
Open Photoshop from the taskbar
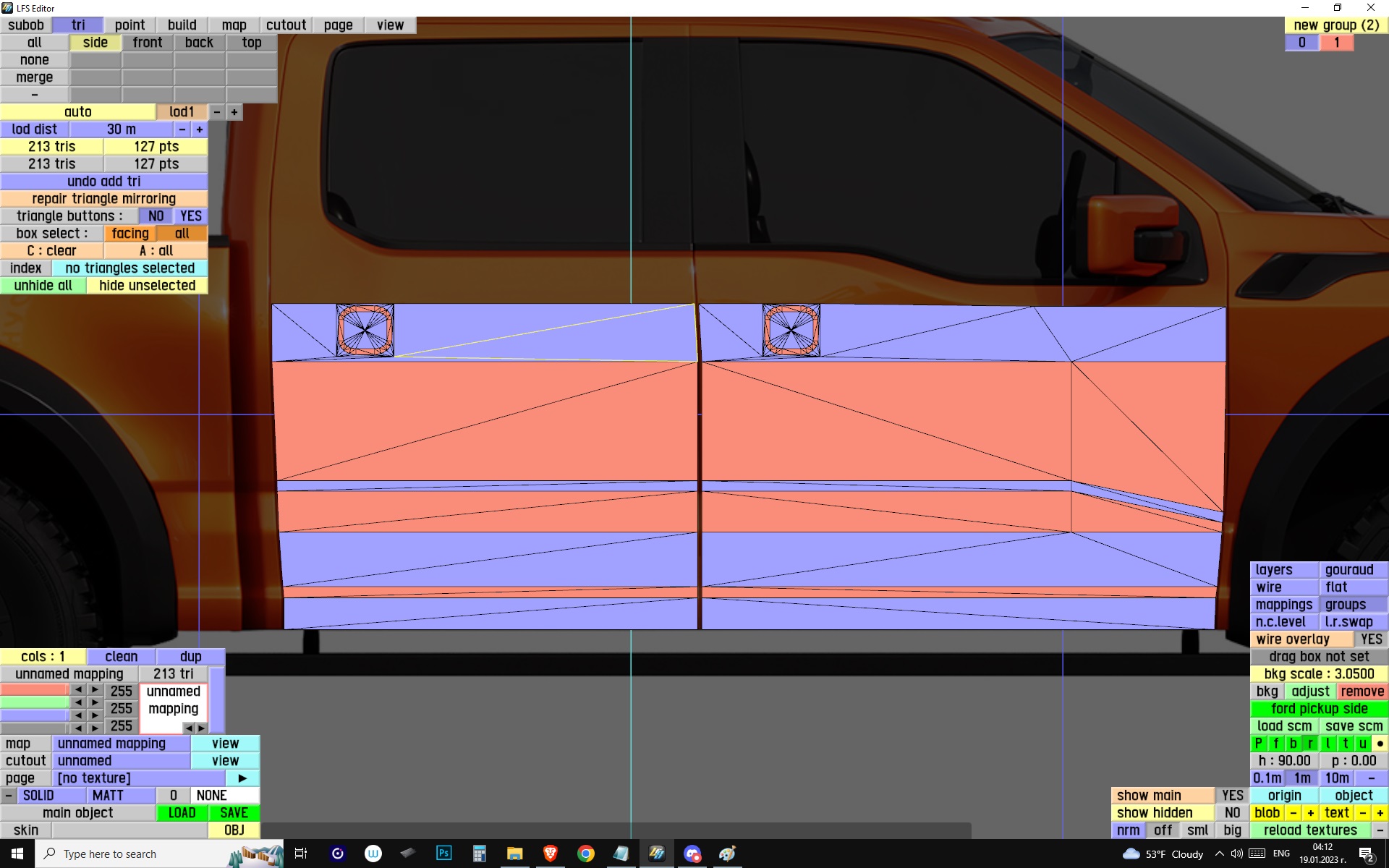tap(443, 854)
